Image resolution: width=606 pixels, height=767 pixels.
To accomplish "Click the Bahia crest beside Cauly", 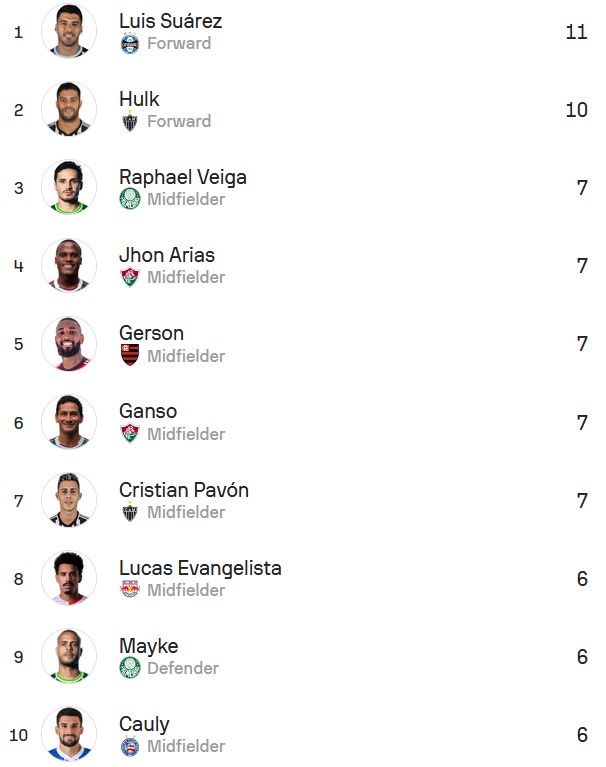I will (x=130, y=746).
